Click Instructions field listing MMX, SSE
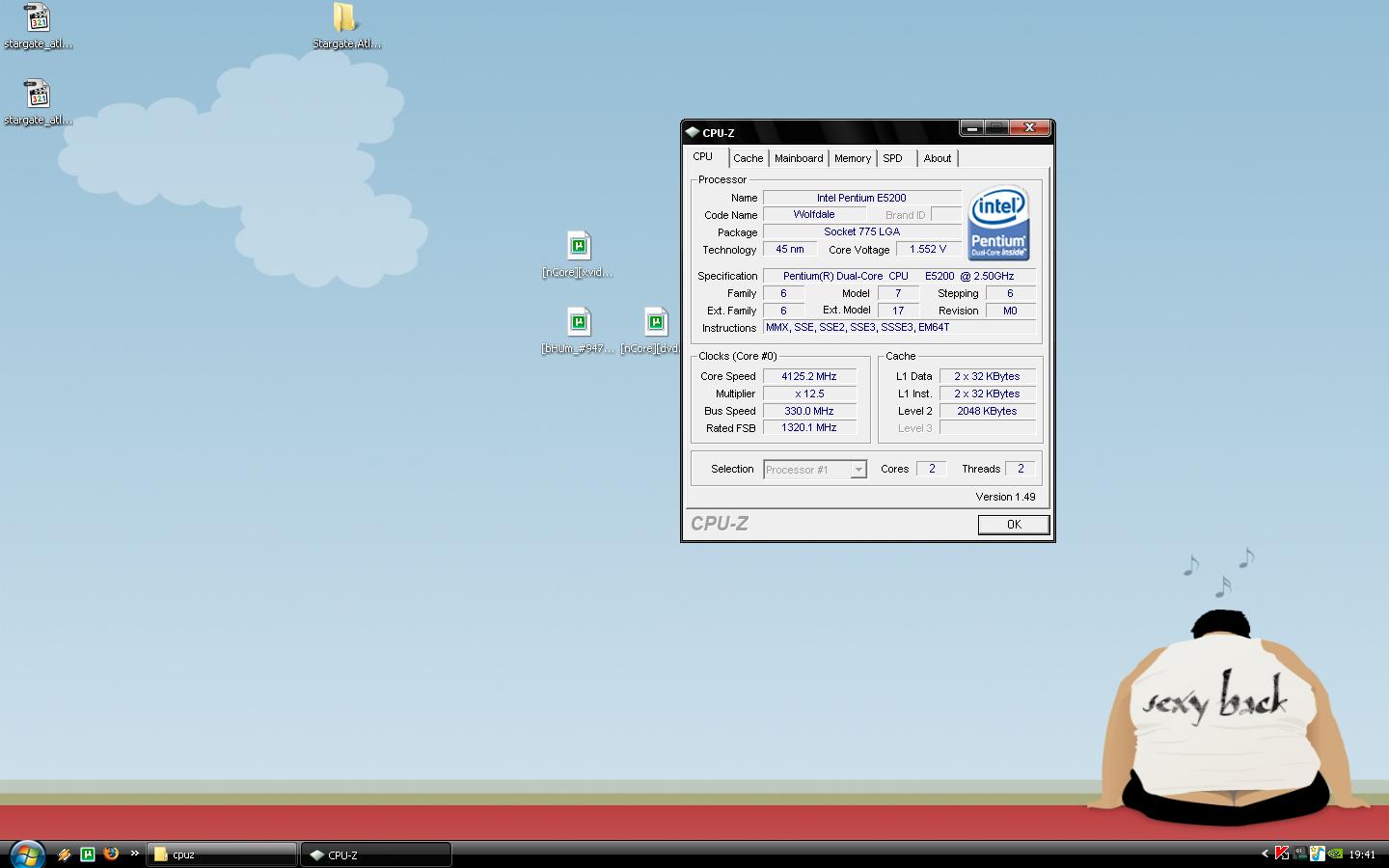 tap(899, 328)
